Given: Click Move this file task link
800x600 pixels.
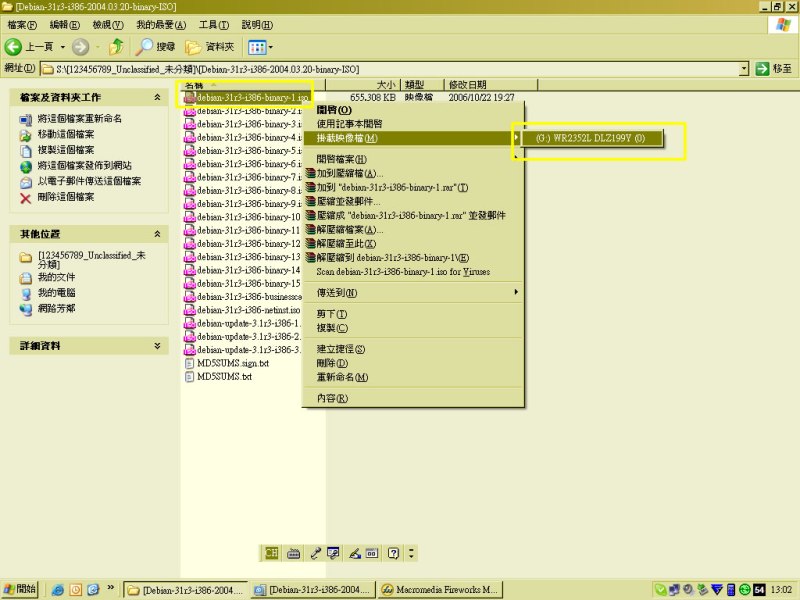Looking at the screenshot, I should pyautogui.click(x=66, y=134).
